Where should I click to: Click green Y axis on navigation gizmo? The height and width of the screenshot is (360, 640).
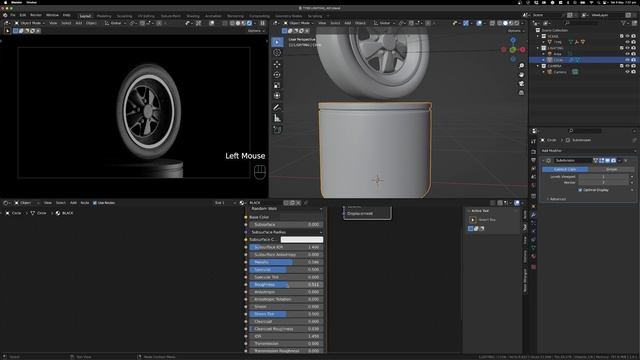coord(513,50)
